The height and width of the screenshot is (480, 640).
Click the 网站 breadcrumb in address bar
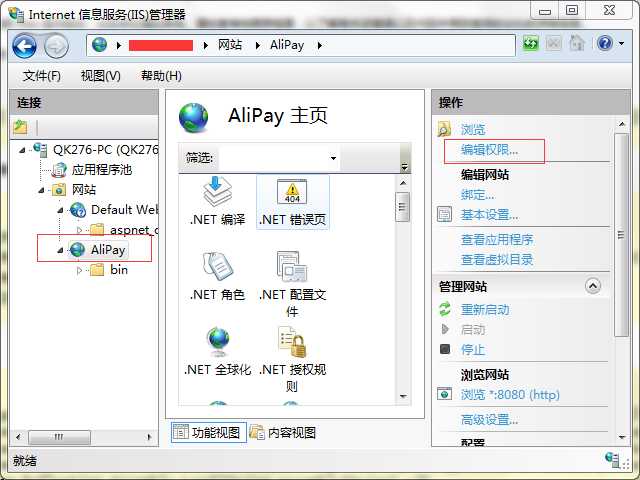[x=230, y=44]
